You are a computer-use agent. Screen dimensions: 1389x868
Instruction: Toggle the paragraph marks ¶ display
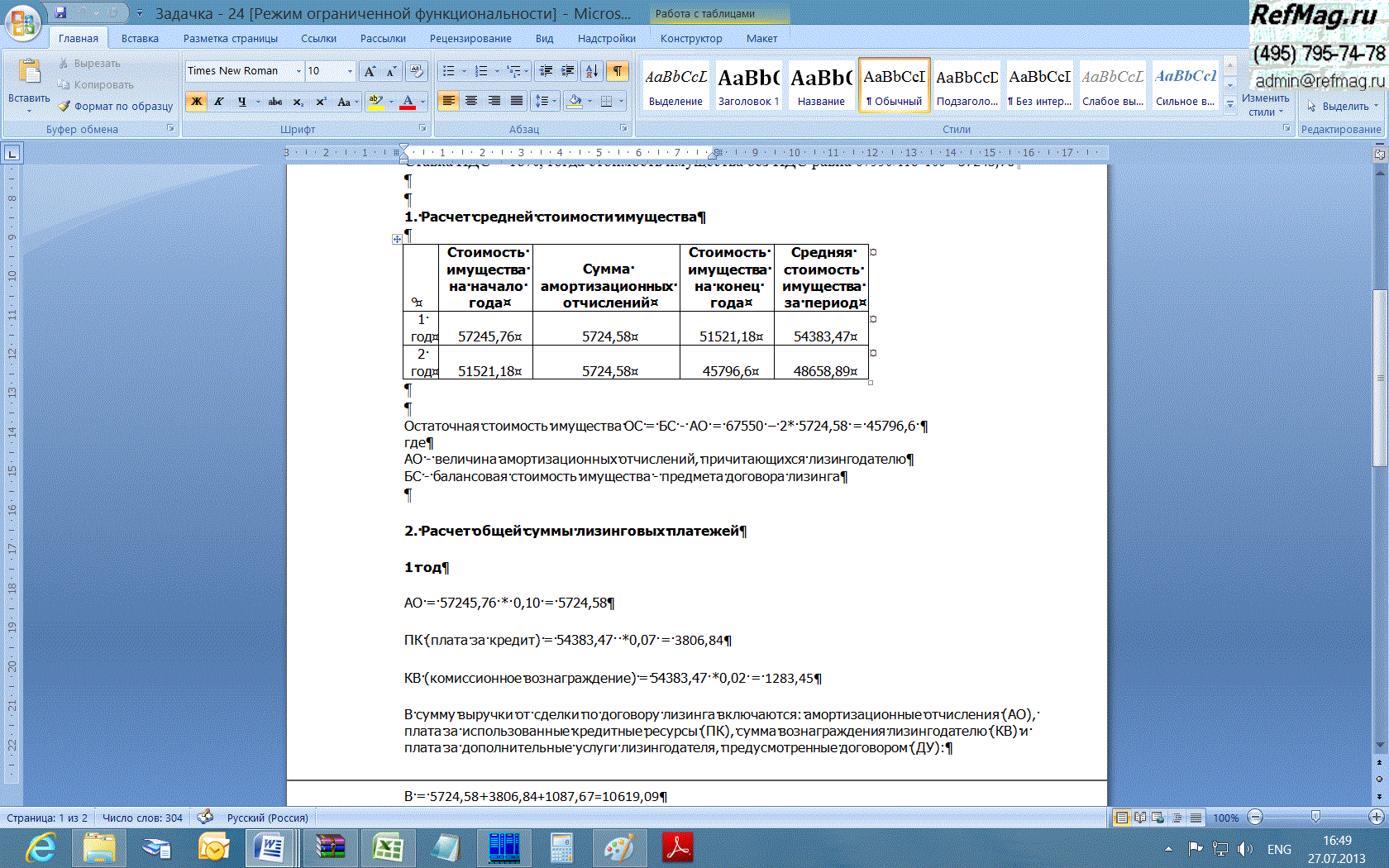point(618,71)
